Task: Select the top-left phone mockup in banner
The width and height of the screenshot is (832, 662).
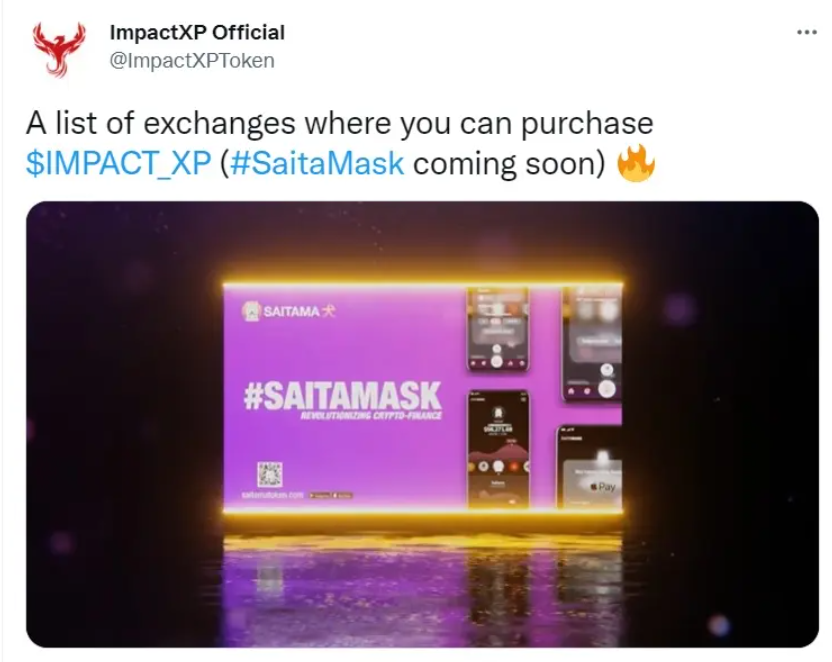Action: click(x=498, y=329)
